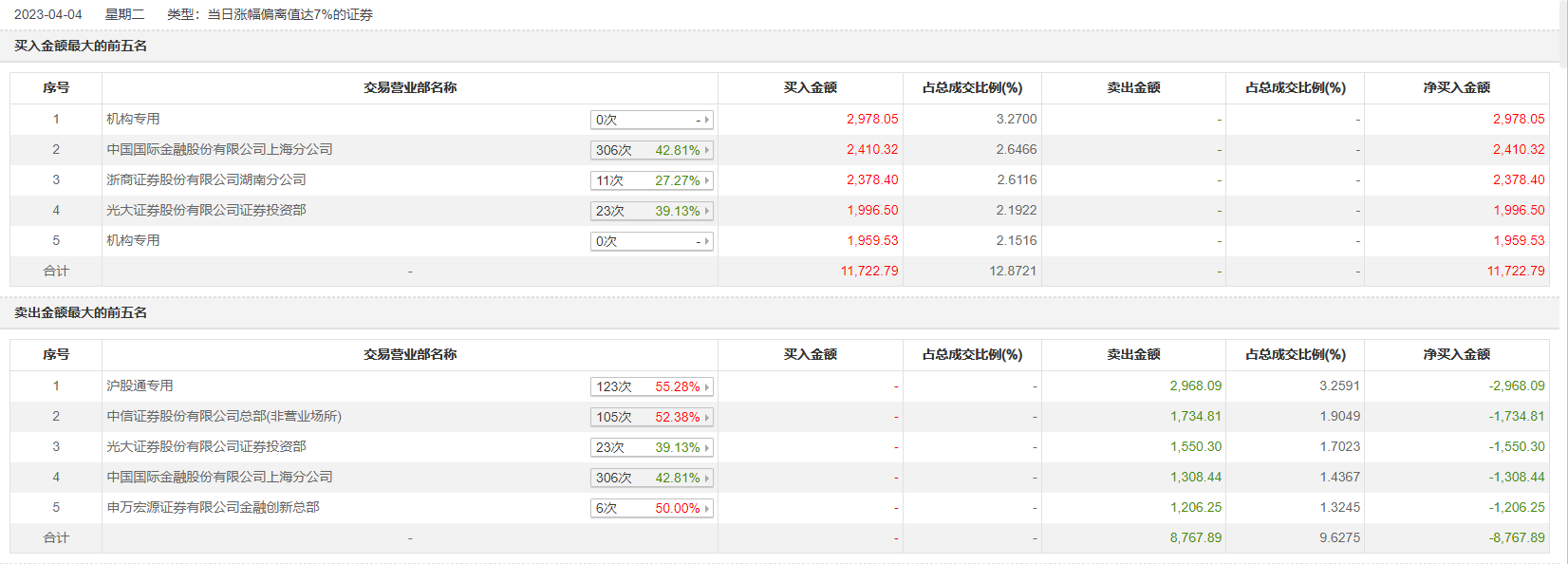Click 机构专用 in the first buy row
The height and width of the screenshot is (564, 1568).
point(133,119)
